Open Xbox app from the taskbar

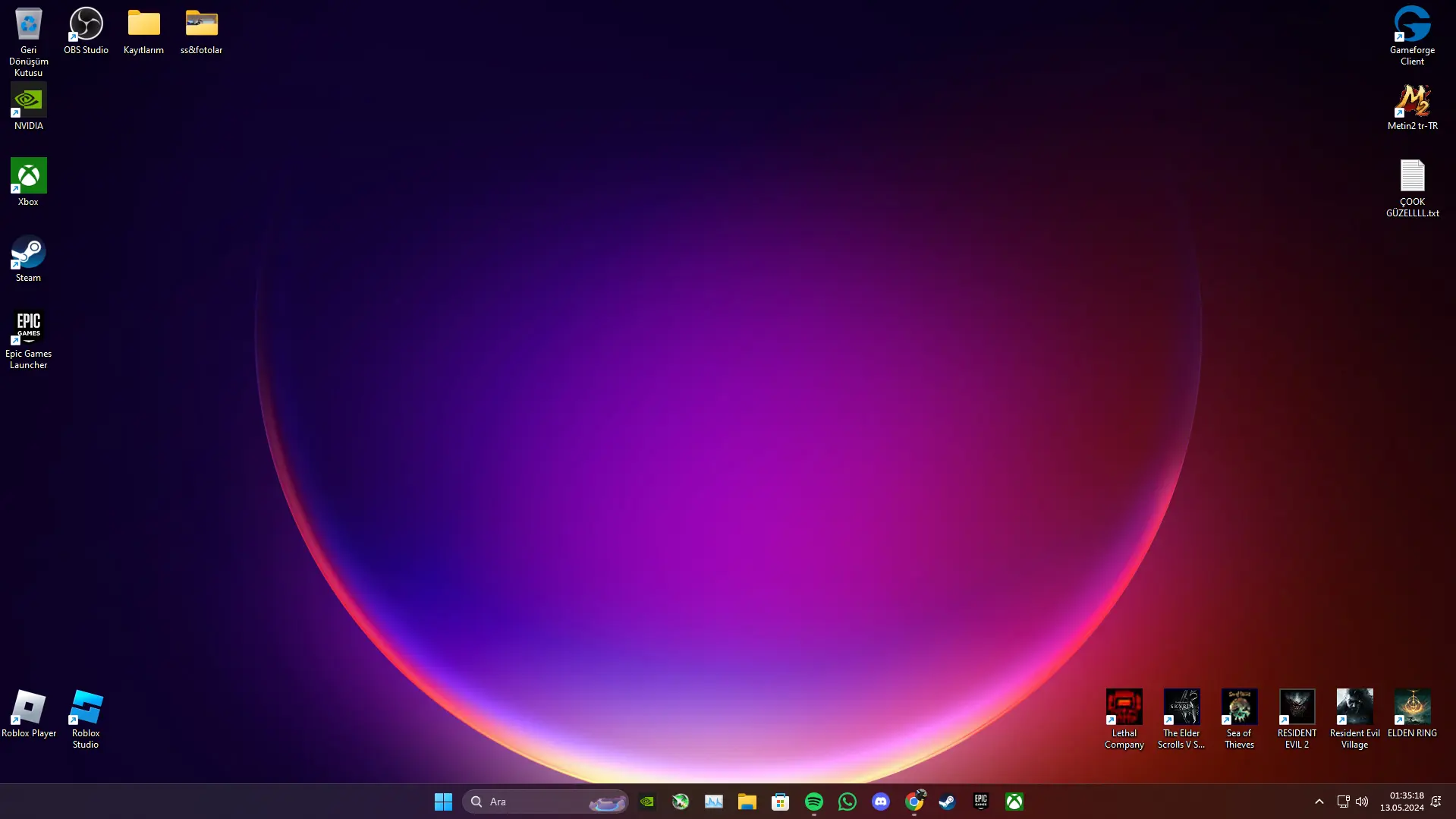pyautogui.click(x=1014, y=802)
